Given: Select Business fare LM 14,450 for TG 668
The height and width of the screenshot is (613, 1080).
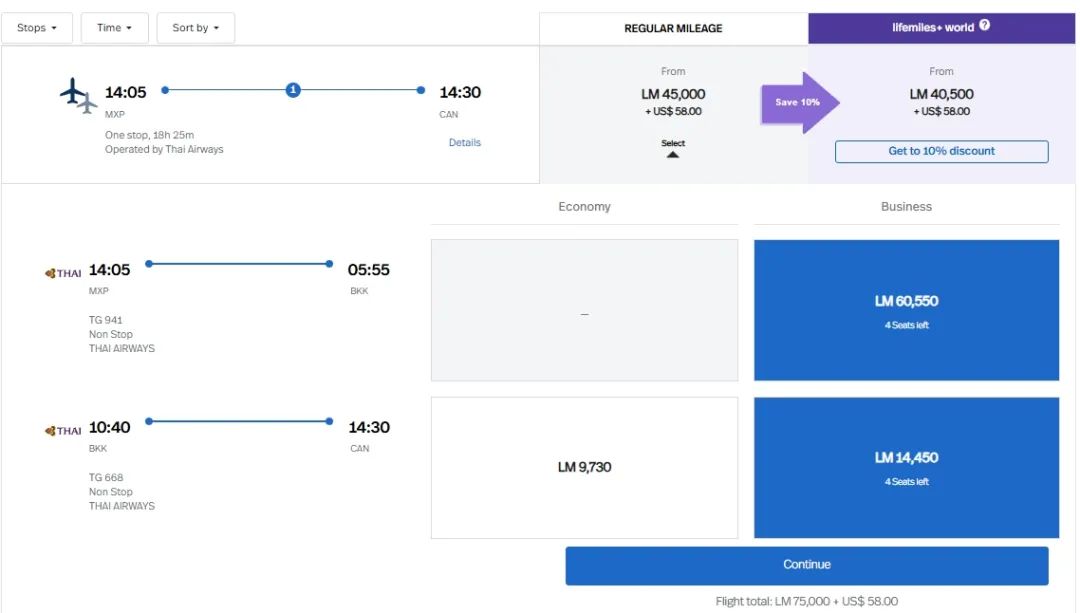Looking at the screenshot, I should [906, 467].
